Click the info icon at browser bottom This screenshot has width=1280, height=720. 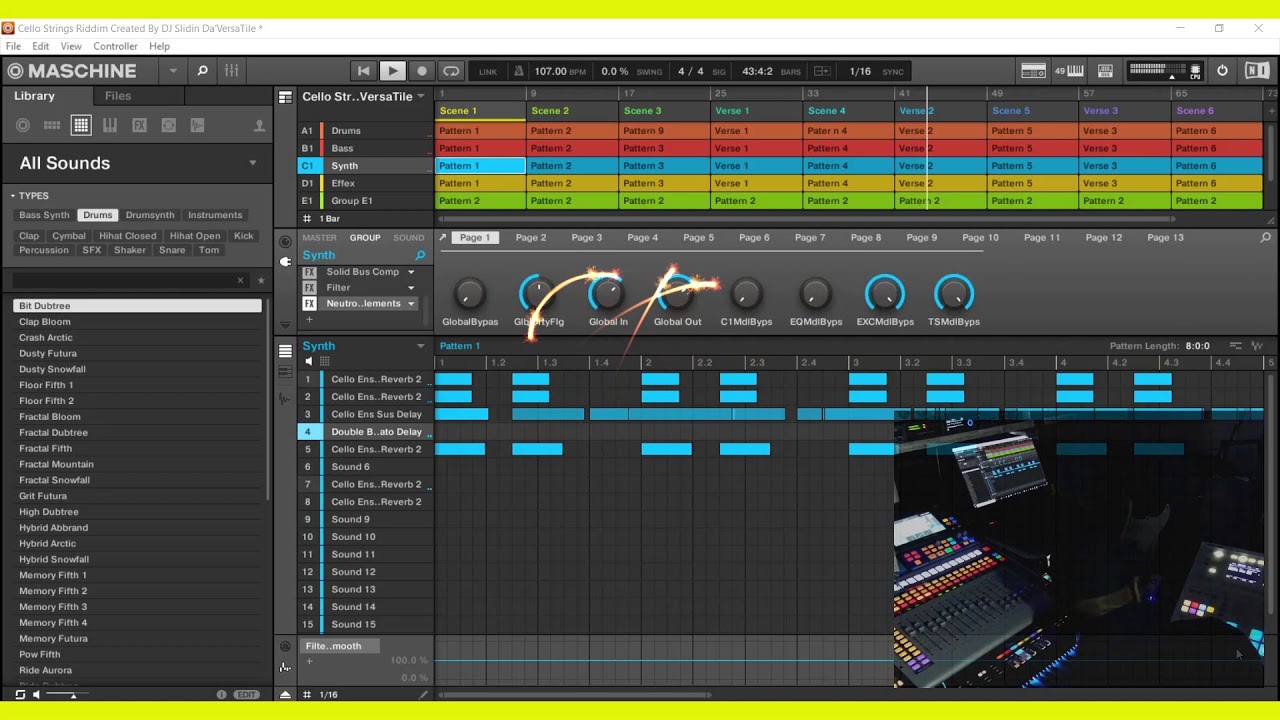click(x=221, y=694)
